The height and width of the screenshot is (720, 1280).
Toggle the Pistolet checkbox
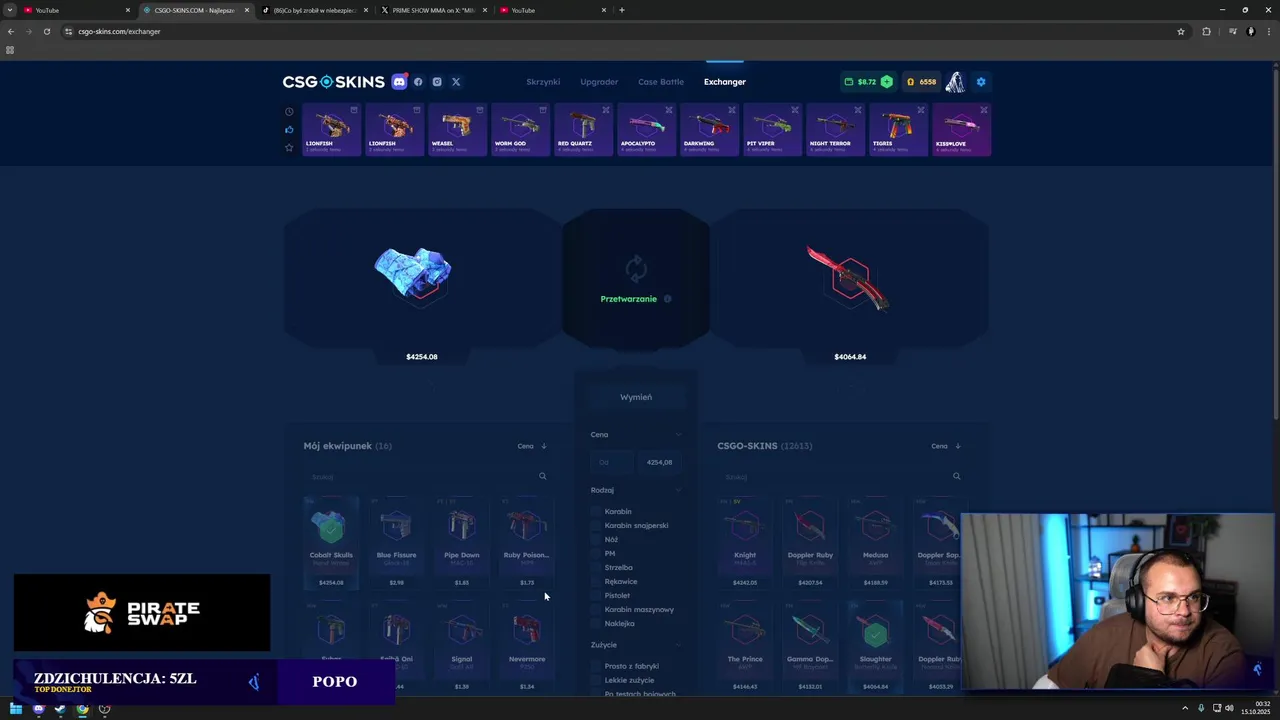(x=597, y=596)
